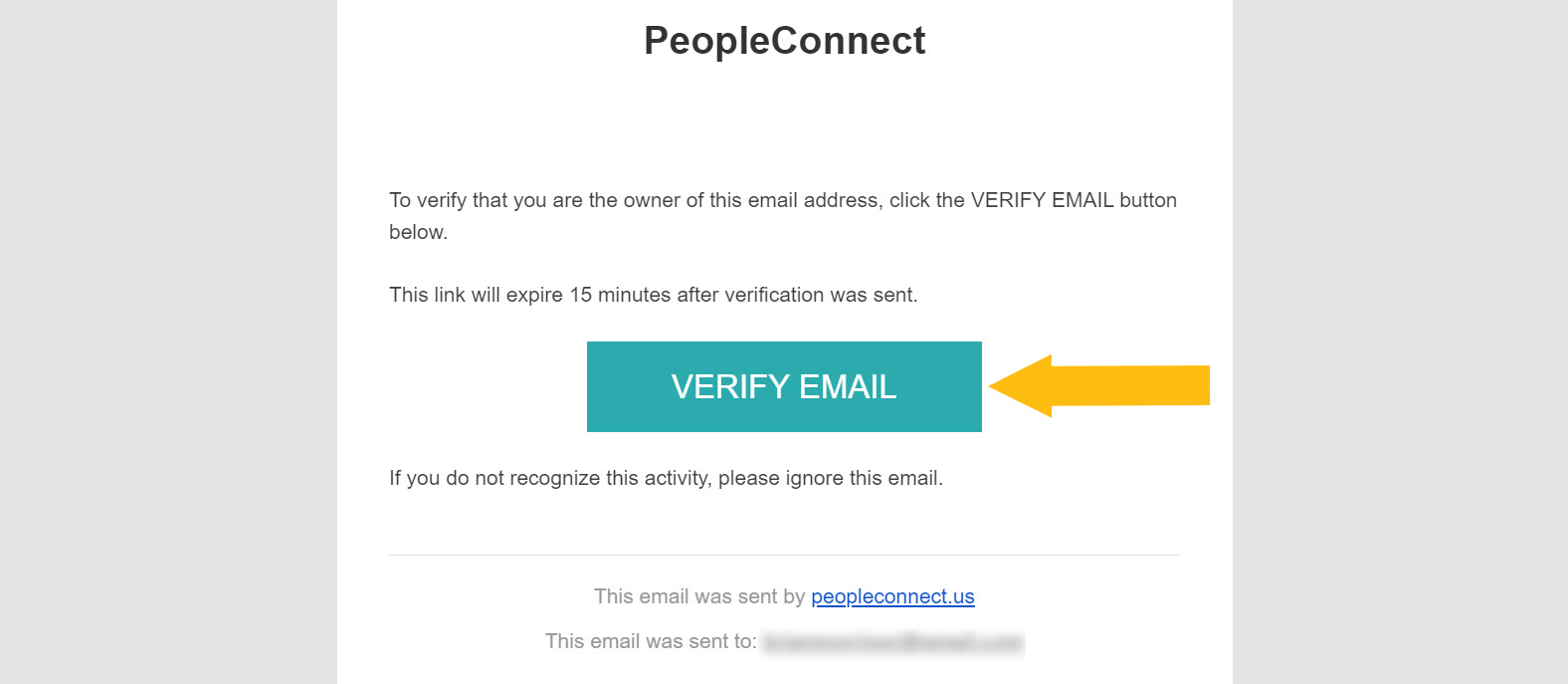Click the gray background left of the email
Image resolution: width=1568 pixels, height=684 pixels.
pyautogui.click(x=168, y=342)
